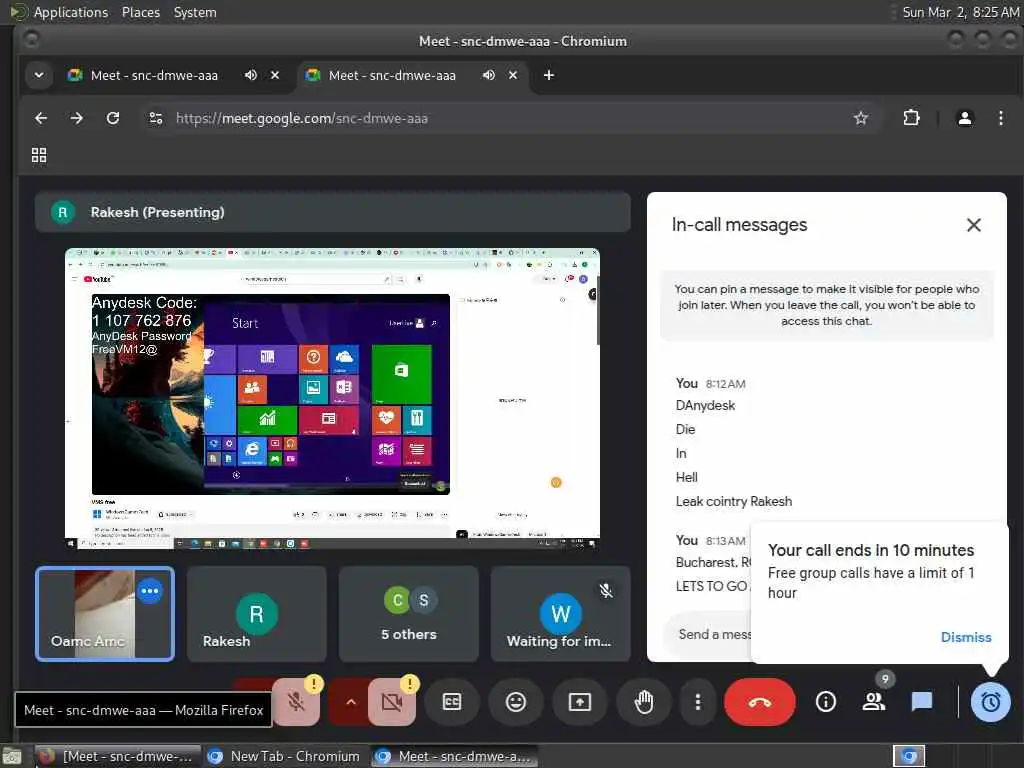Click the date and time clock in panel
Viewport: 1024px width, 768px height.
point(960,12)
